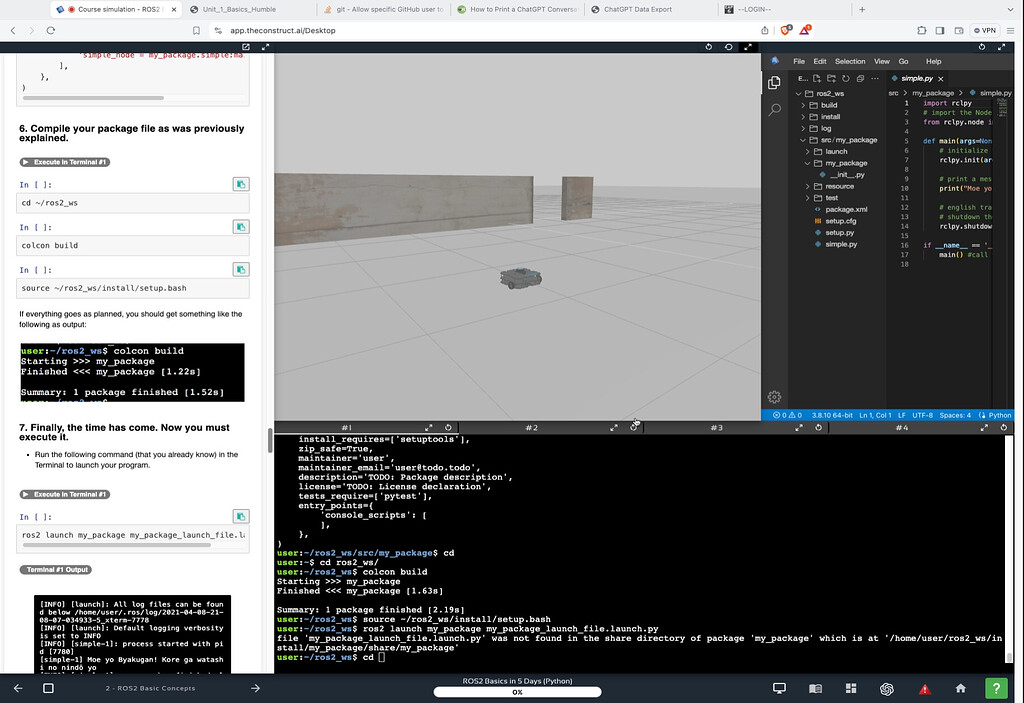Open the desktop monitor icon in bottom bar
This screenshot has height=703, width=1024.
click(779, 689)
